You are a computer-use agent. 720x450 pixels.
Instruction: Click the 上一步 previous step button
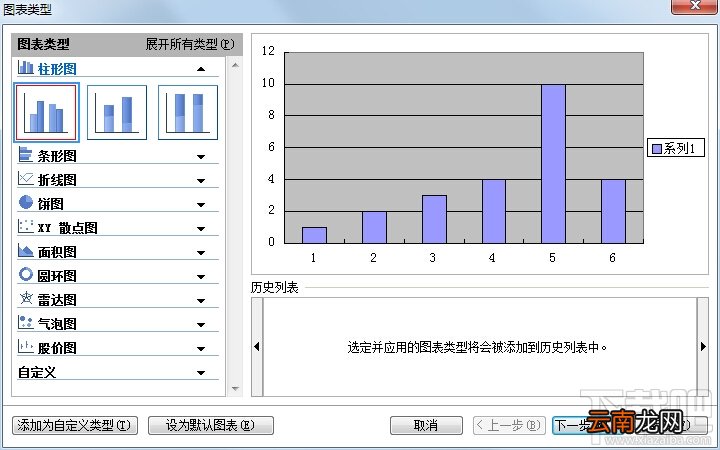coord(509,425)
